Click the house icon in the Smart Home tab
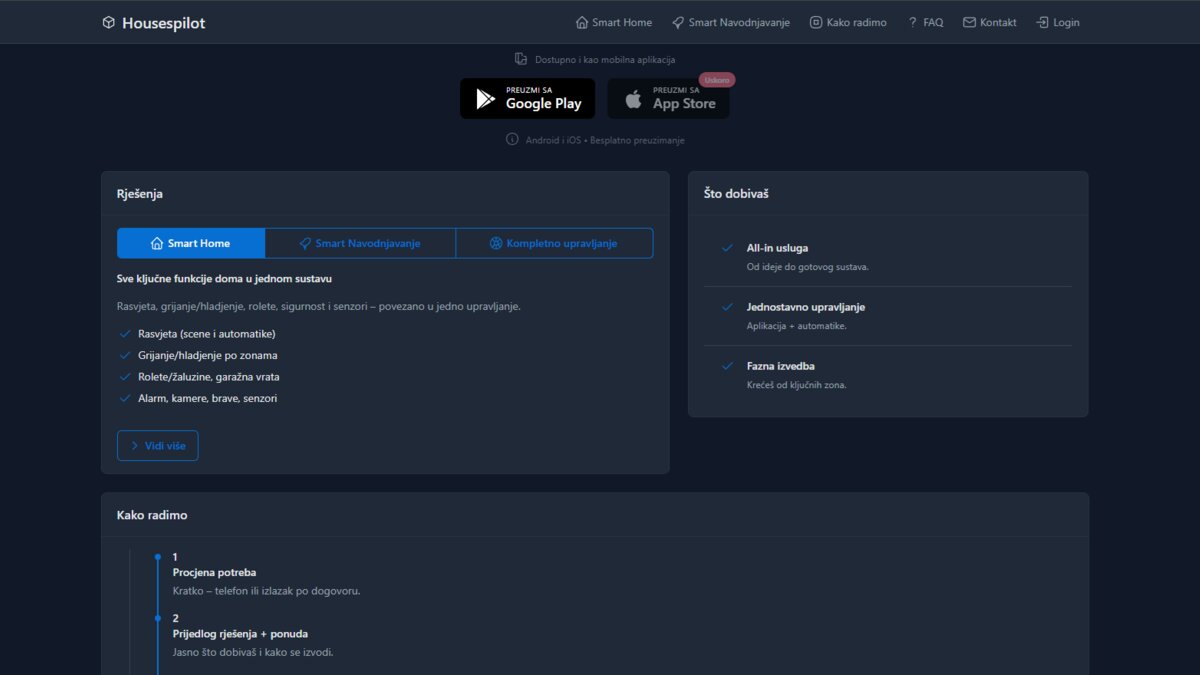 157,243
